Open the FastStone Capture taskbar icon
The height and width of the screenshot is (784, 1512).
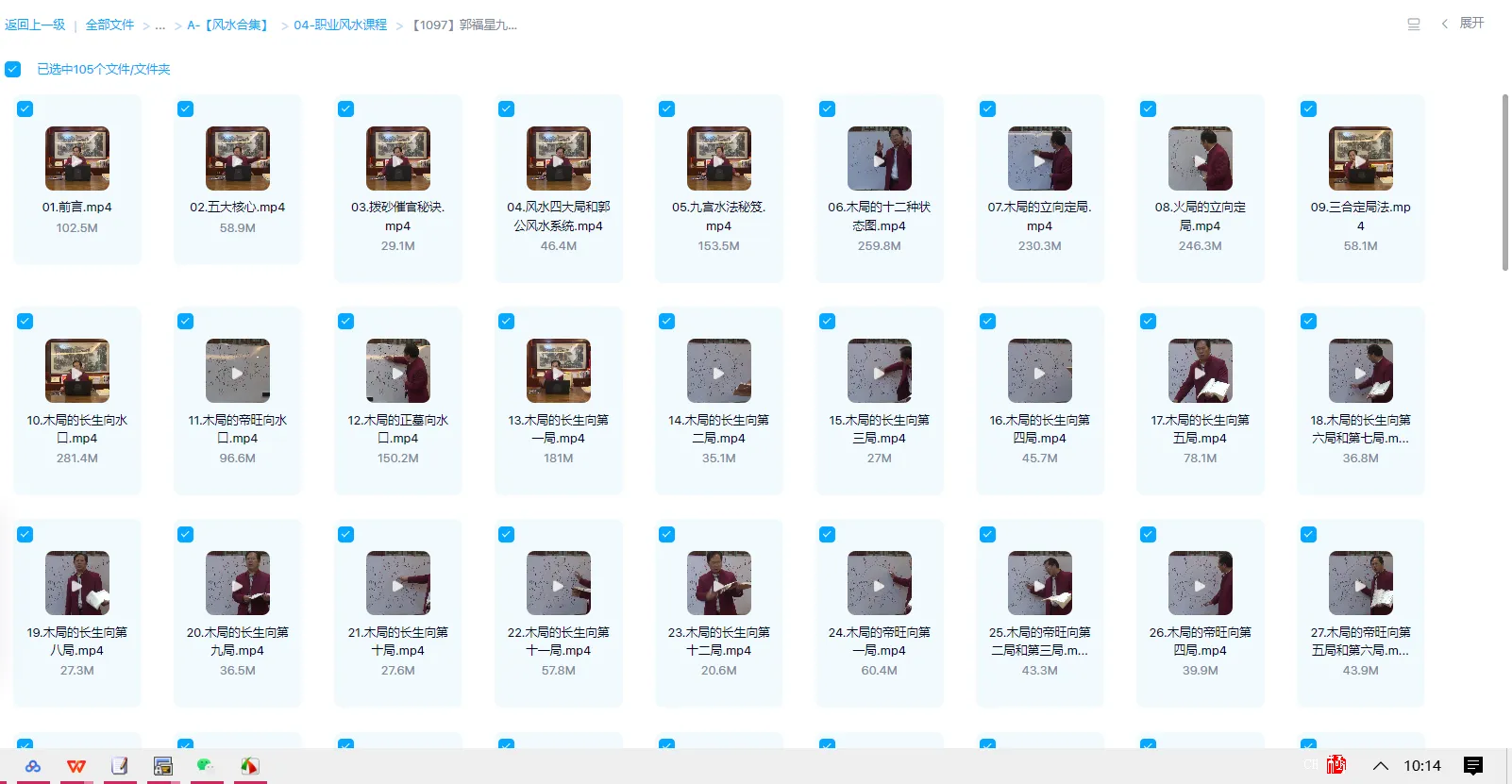pos(249,766)
